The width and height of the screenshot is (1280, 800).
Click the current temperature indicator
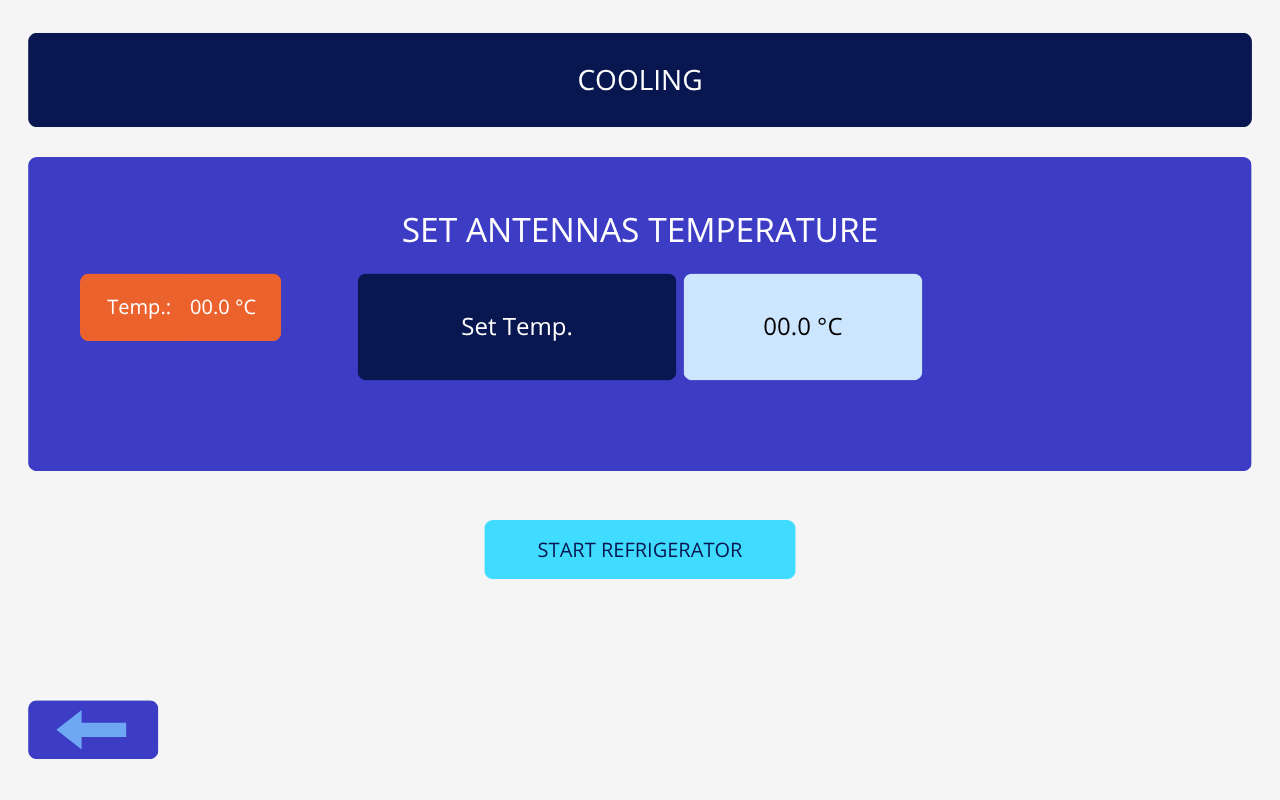[180, 307]
